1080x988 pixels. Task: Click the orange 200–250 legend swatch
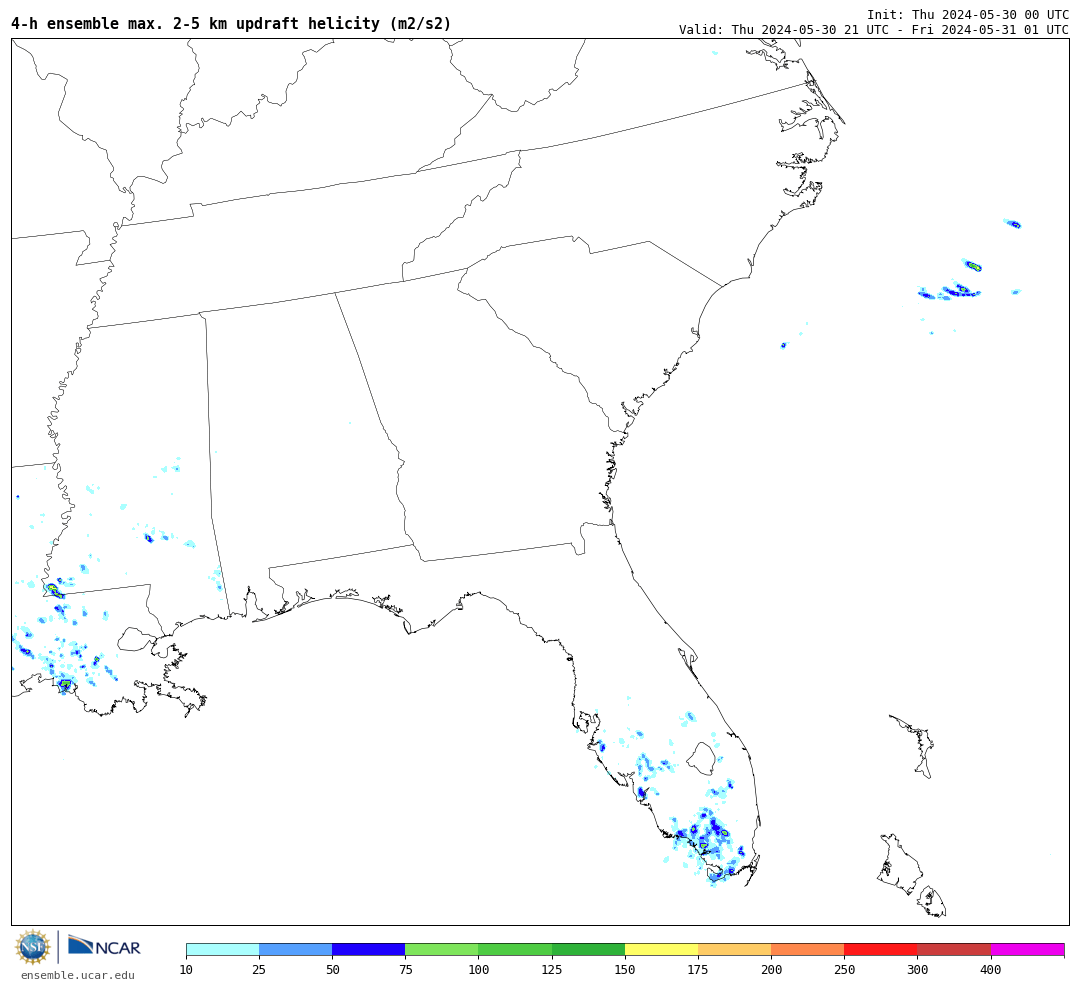(808, 949)
